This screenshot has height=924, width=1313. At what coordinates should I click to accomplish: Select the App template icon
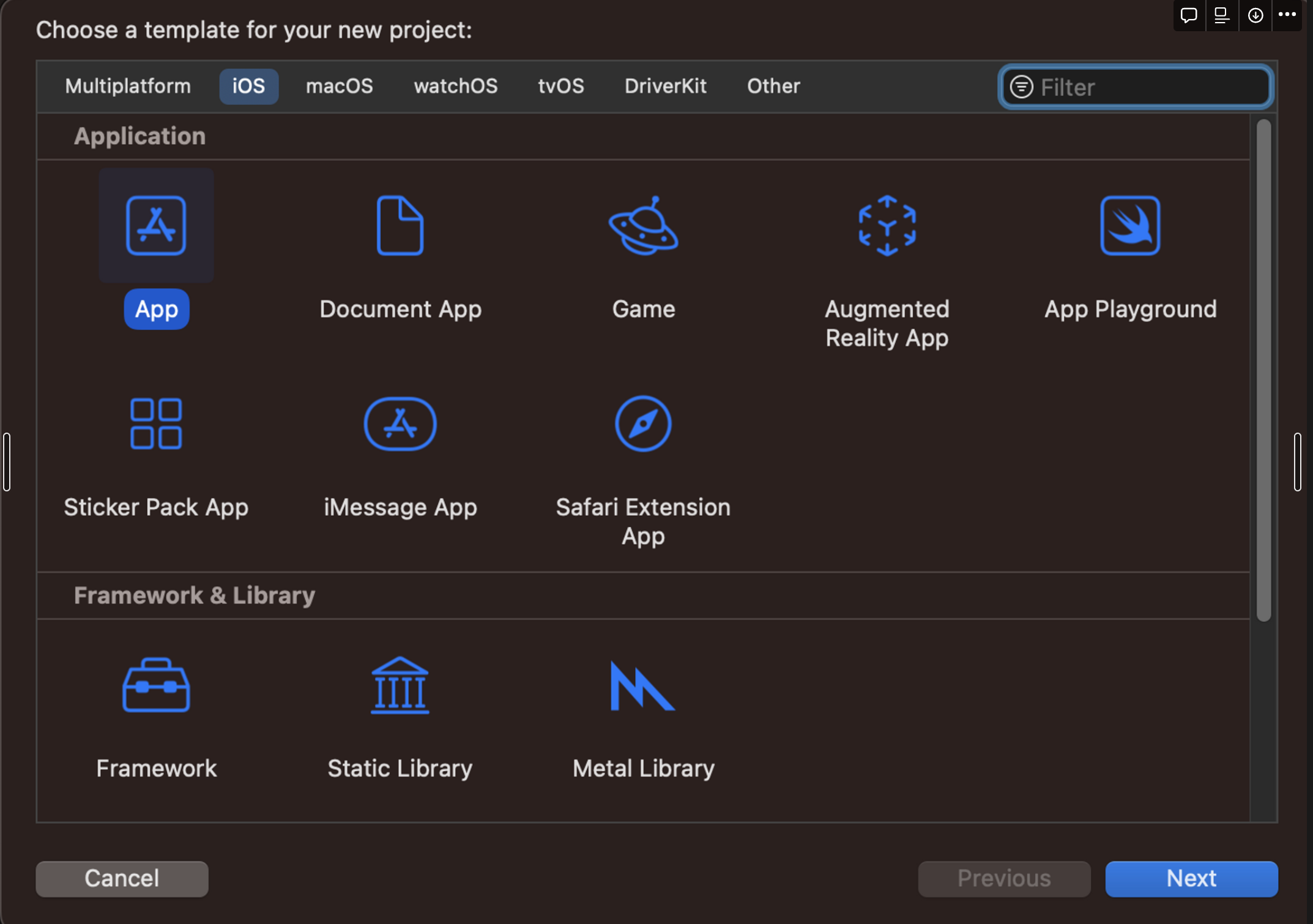[x=156, y=226]
